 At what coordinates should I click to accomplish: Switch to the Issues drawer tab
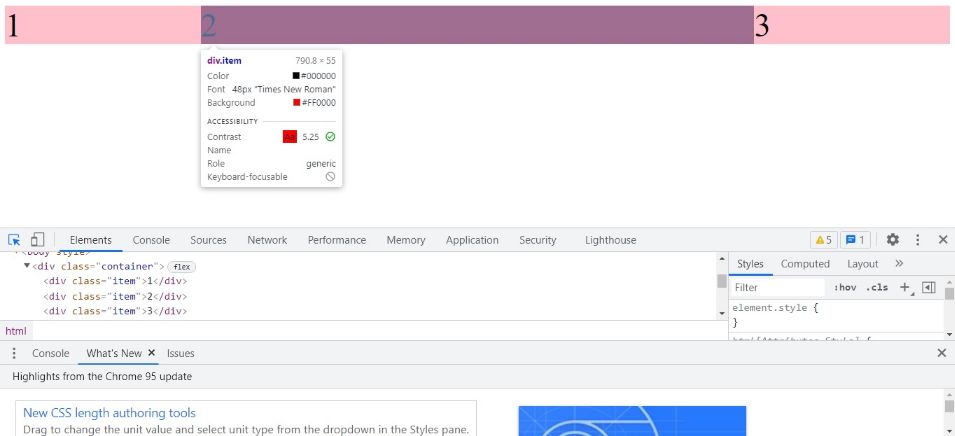coord(181,353)
